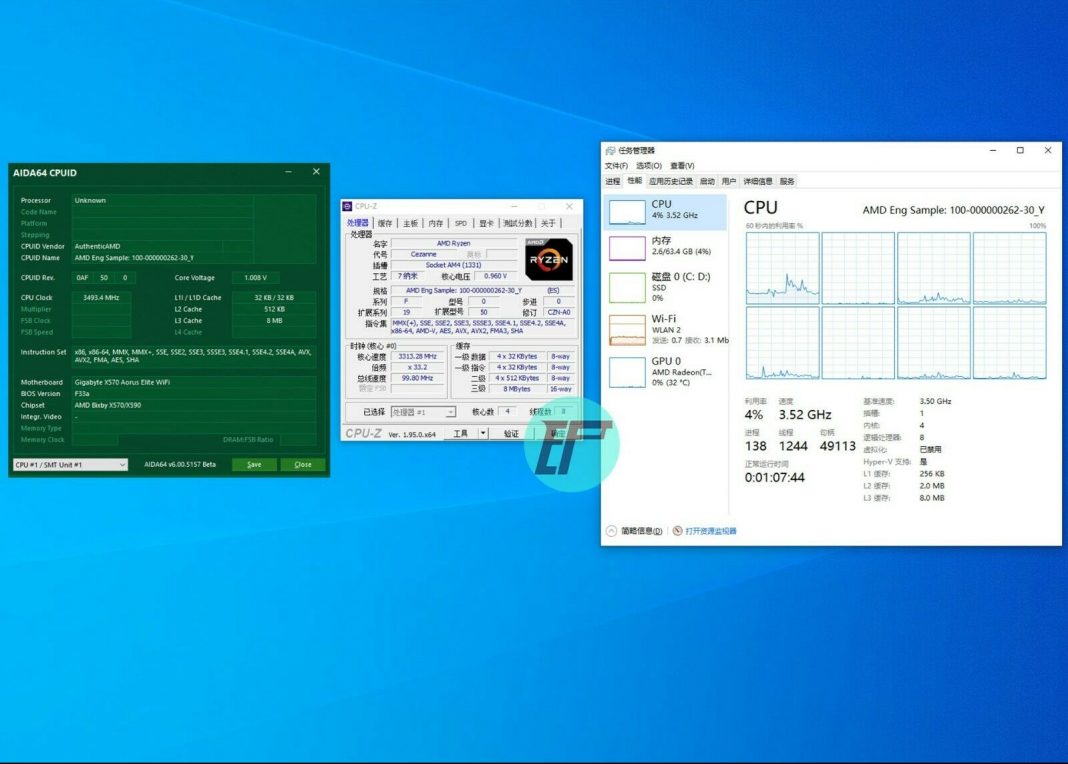Viewport: 1068px width, 764px height.
Task: Click the resource monitor icon in Task Manager
Action: coord(678,531)
